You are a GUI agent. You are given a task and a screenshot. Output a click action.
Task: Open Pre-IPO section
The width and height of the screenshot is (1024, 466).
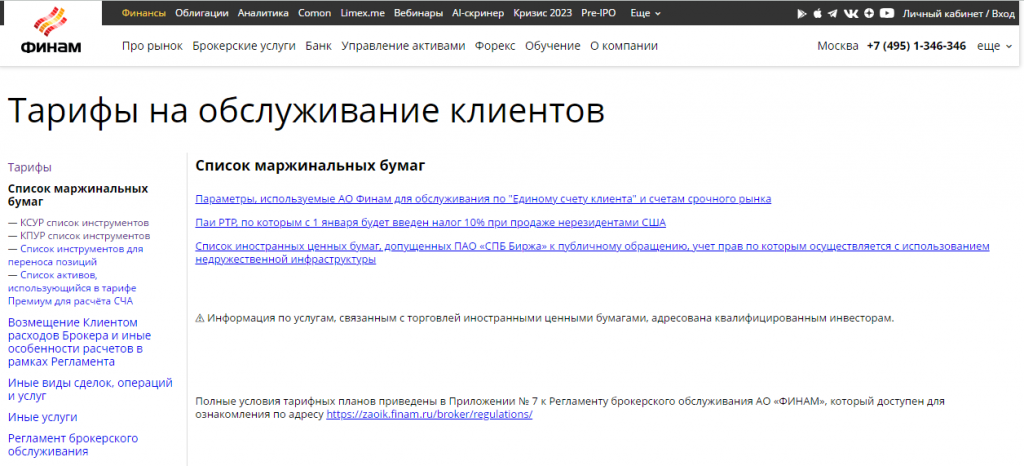pyautogui.click(x=598, y=13)
